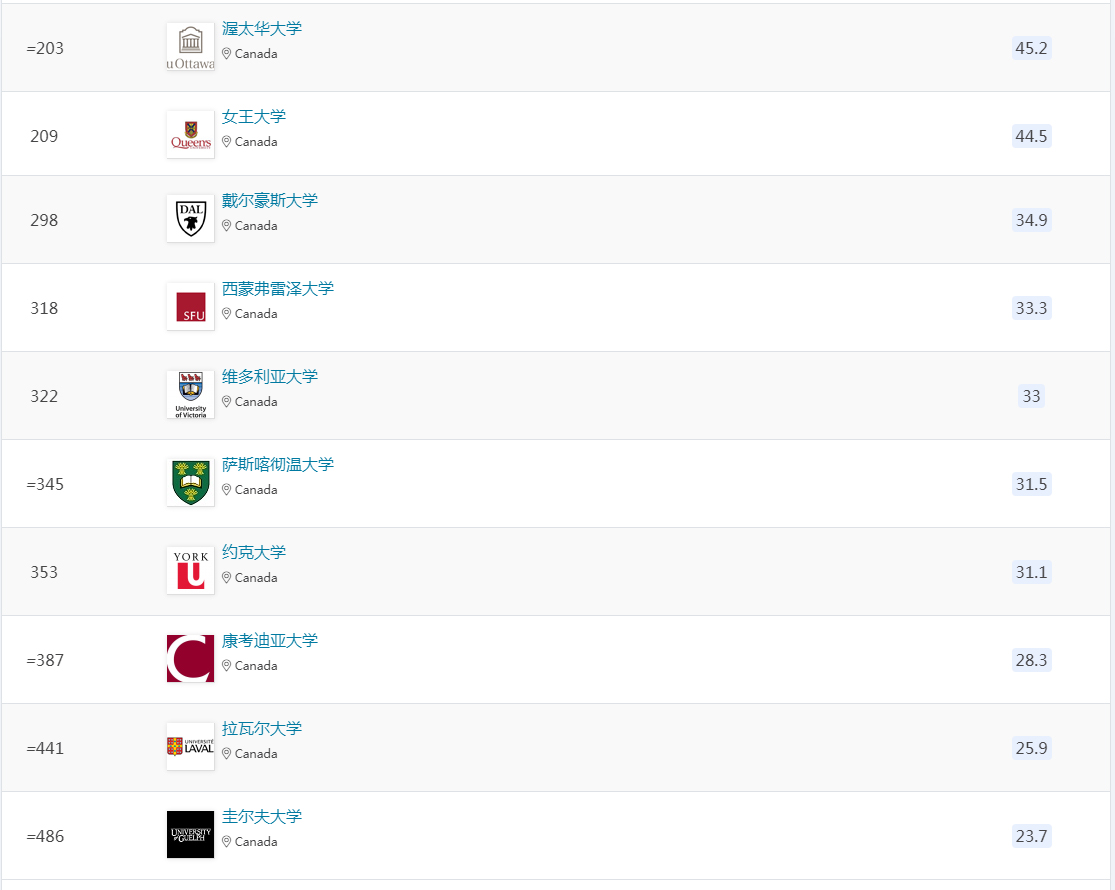Select the University of Victoria crest

[x=190, y=394]
